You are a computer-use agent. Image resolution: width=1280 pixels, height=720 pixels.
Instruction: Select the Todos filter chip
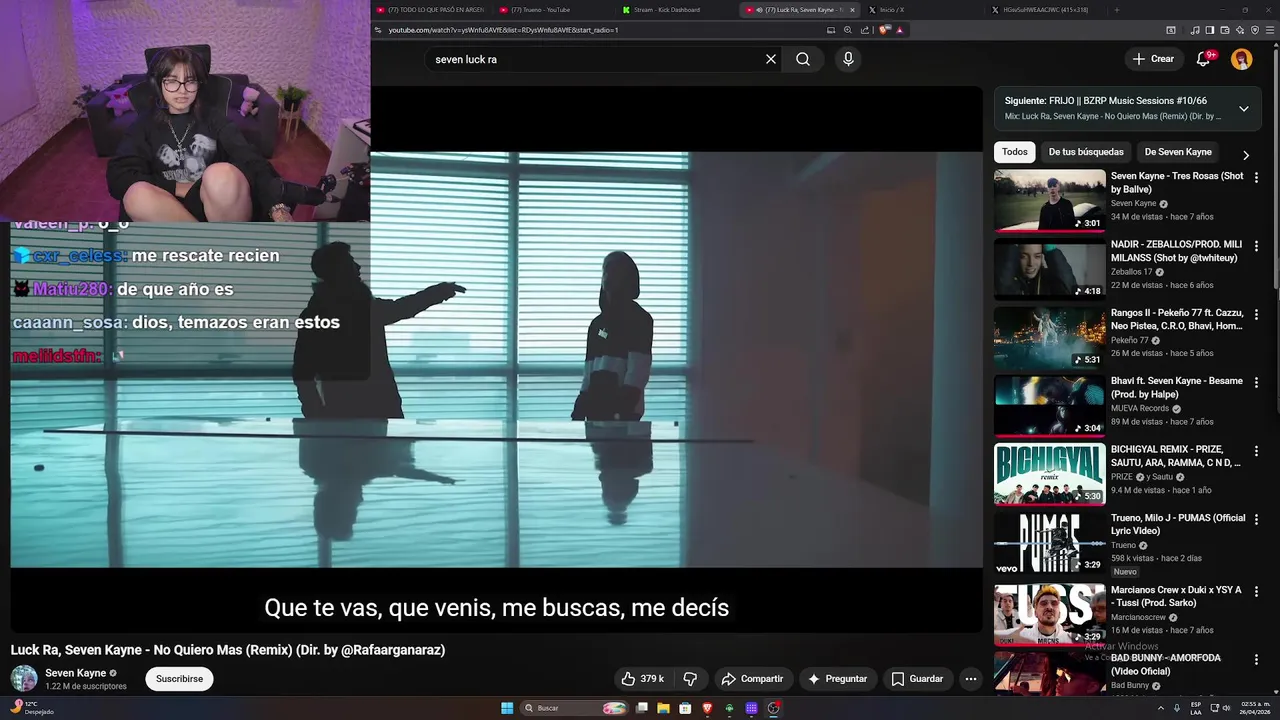[x=1015, y=152]
